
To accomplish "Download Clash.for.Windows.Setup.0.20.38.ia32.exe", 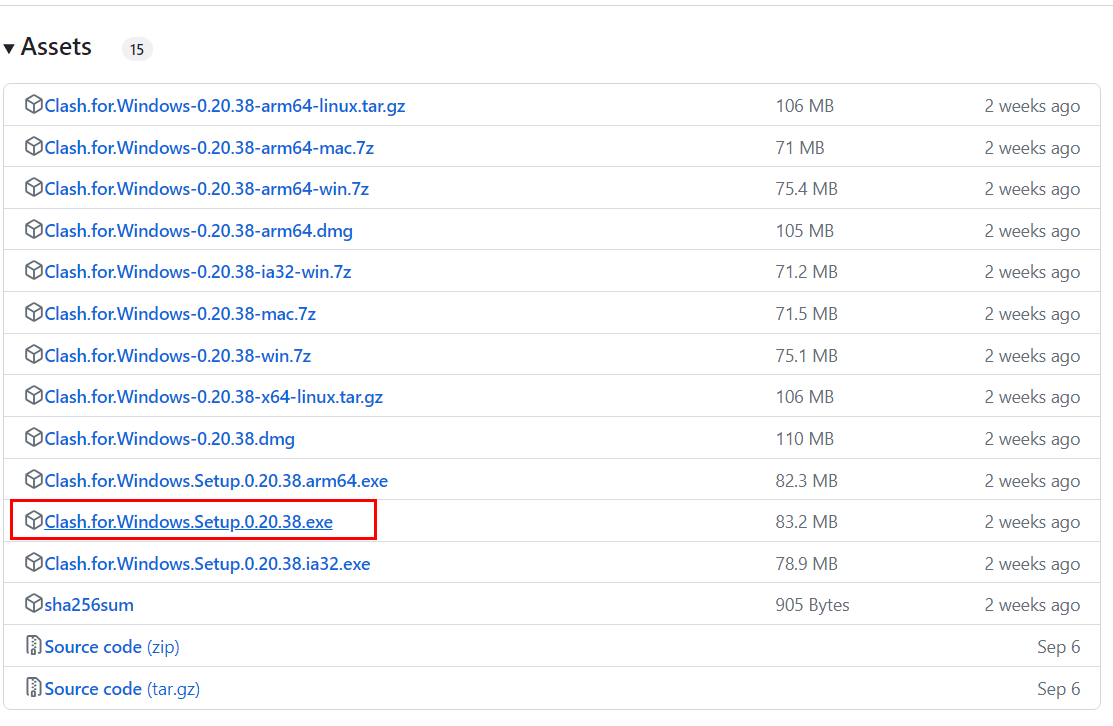I will pyautogui.click(x=207, y=563).
